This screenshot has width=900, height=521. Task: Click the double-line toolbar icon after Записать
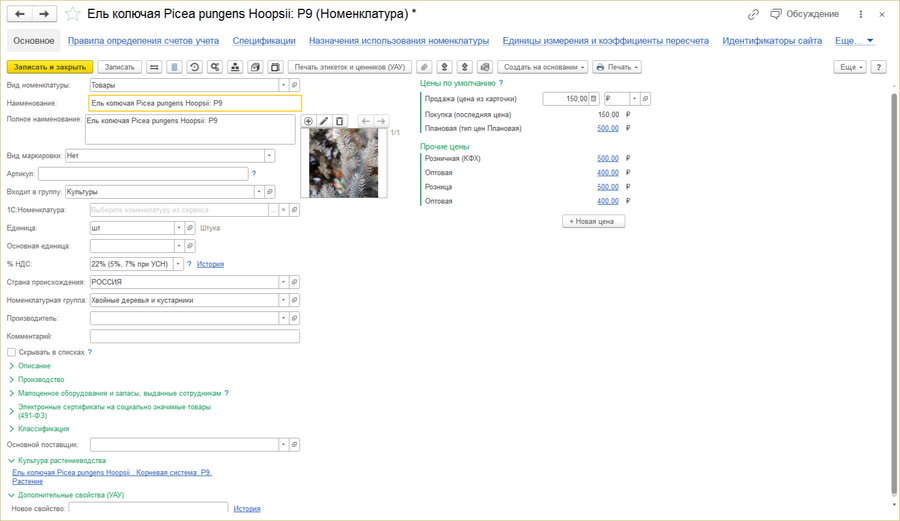pos(154,67)
